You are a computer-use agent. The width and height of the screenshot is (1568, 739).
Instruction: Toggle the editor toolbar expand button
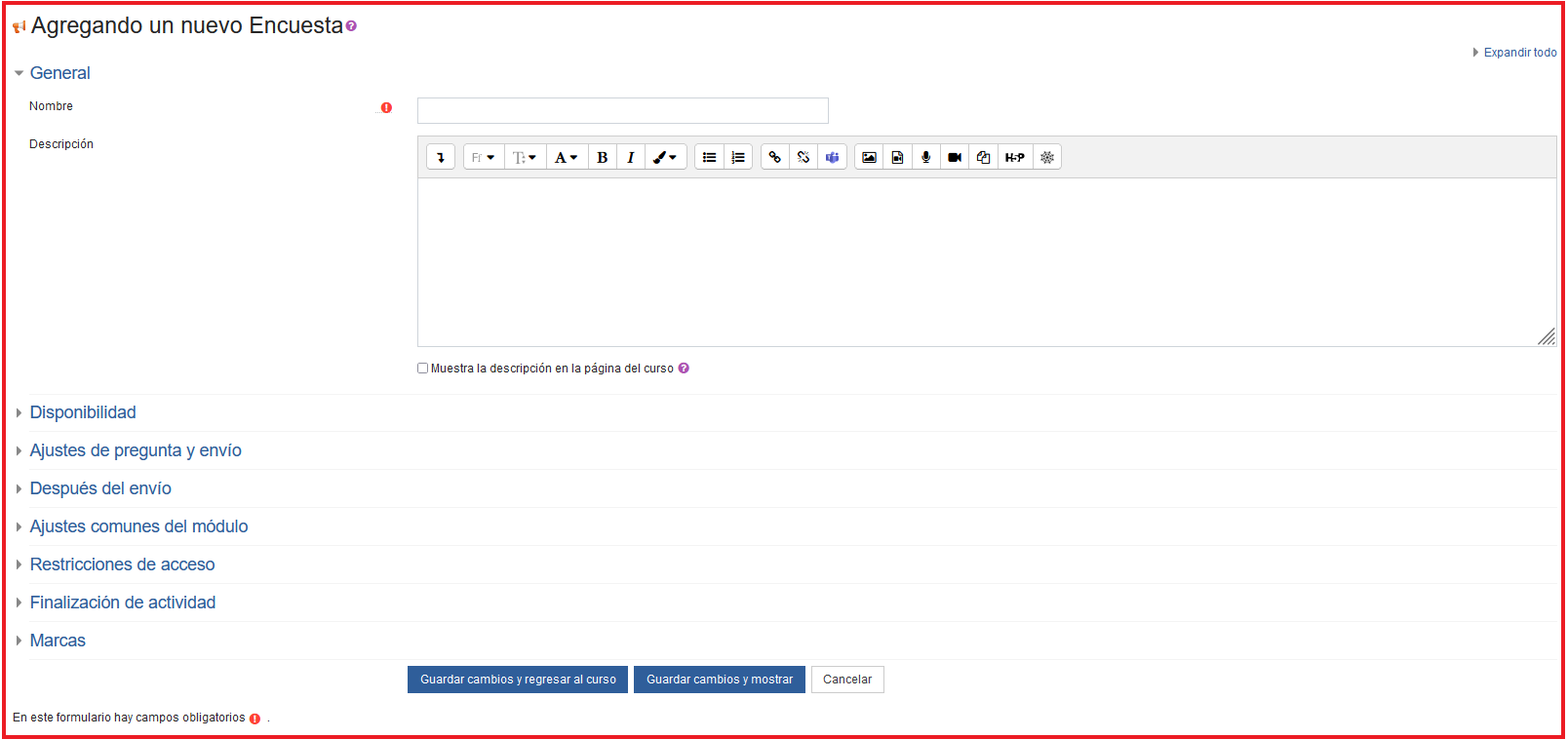[x=441, y=157]
